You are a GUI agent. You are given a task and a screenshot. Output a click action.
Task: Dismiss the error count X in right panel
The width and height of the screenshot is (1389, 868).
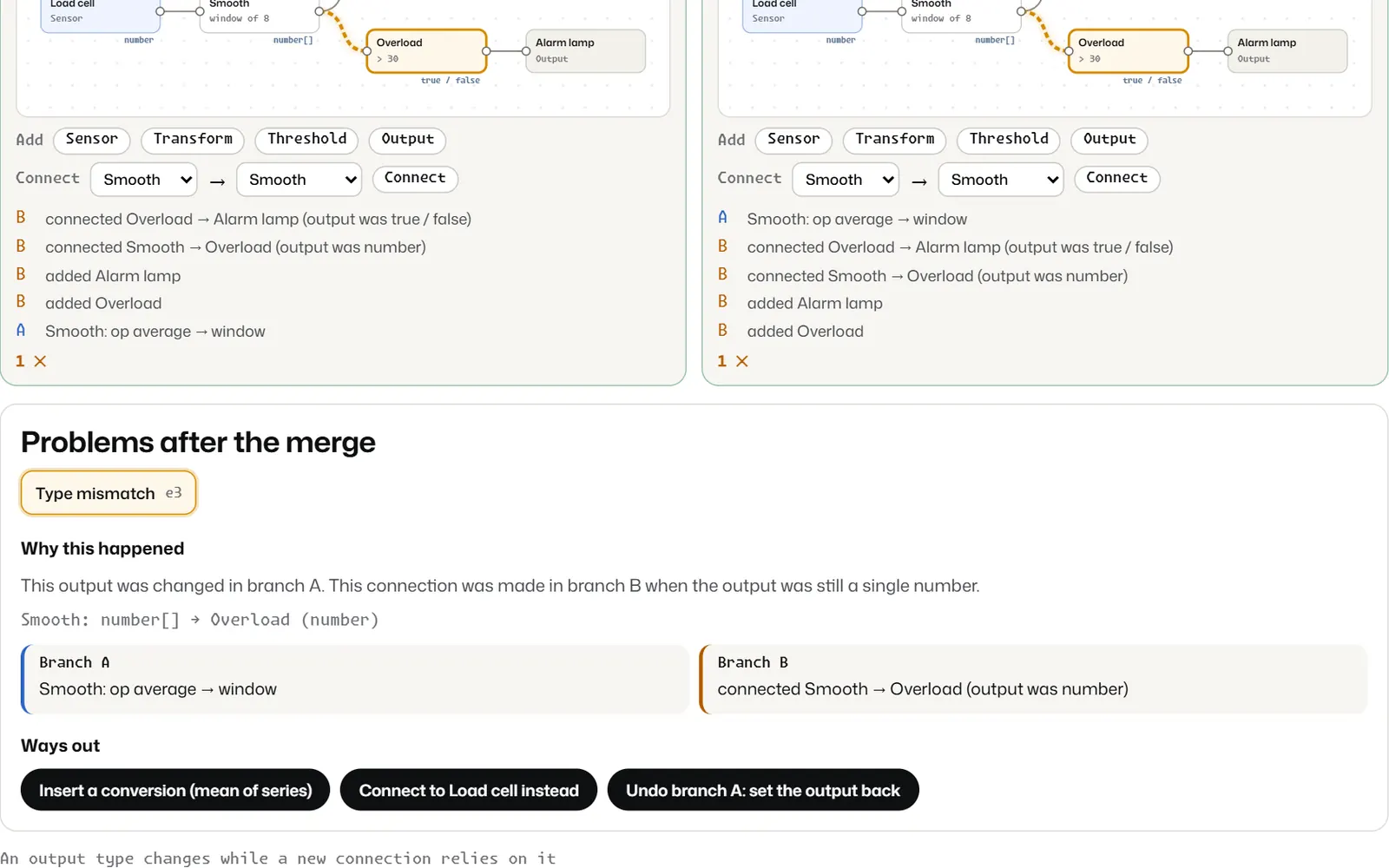tap(741, 361)
